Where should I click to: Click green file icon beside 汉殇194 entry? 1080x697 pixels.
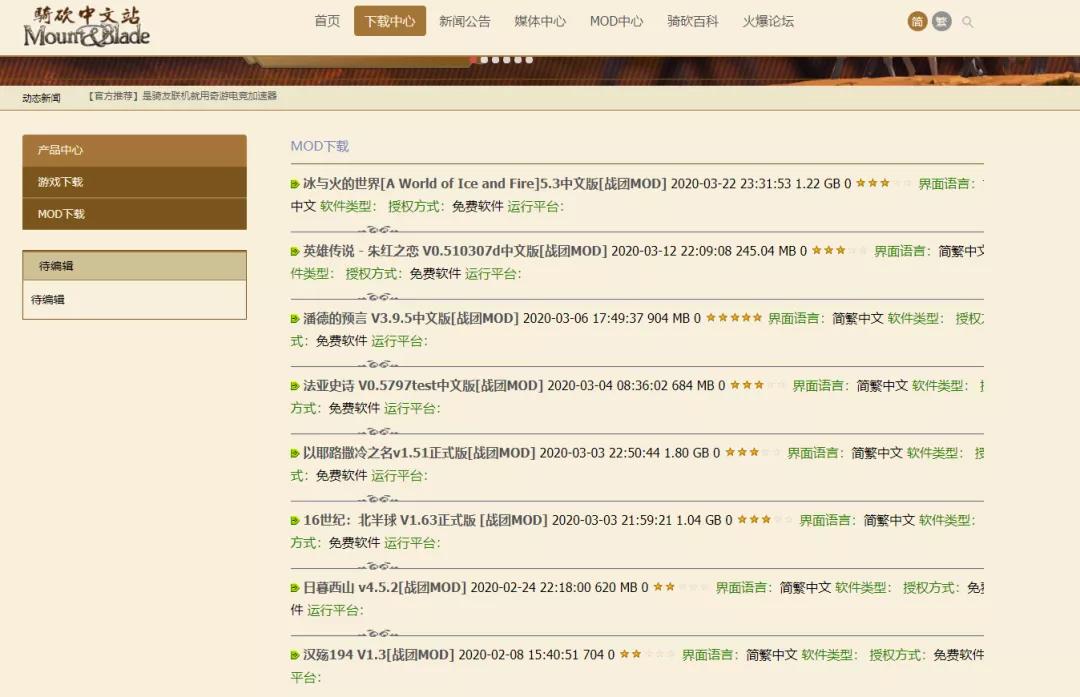point(291,654)
